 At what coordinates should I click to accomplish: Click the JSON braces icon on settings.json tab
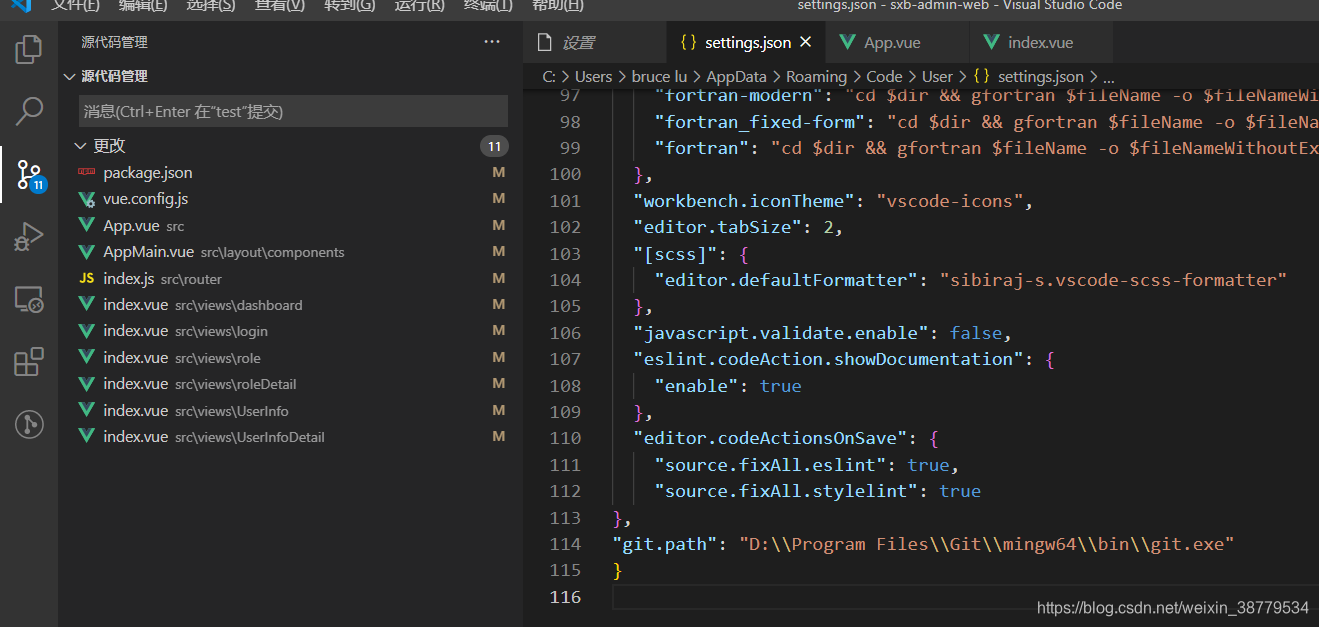click(688, 43)
